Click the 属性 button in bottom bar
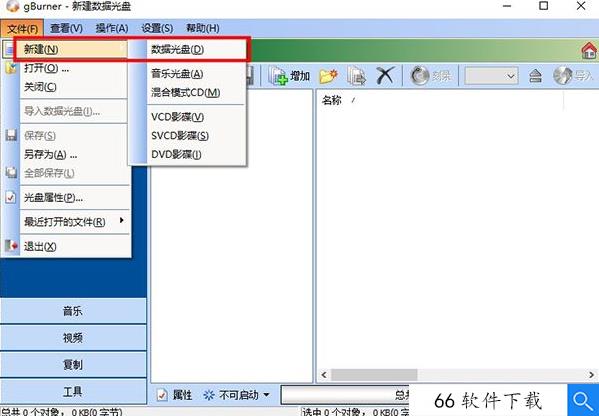 pos(175,395)
